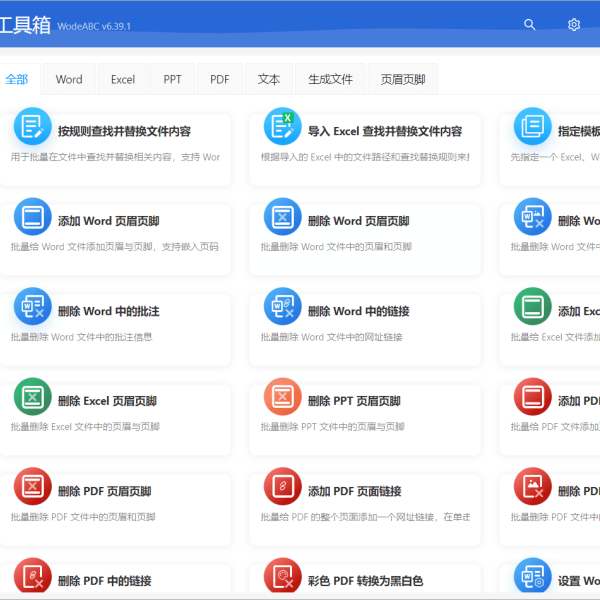Click the 删除 Excel 页眉页脚 icon
Image resolution: width=600 pixels, height=600 pixels.
coord(33,396)
